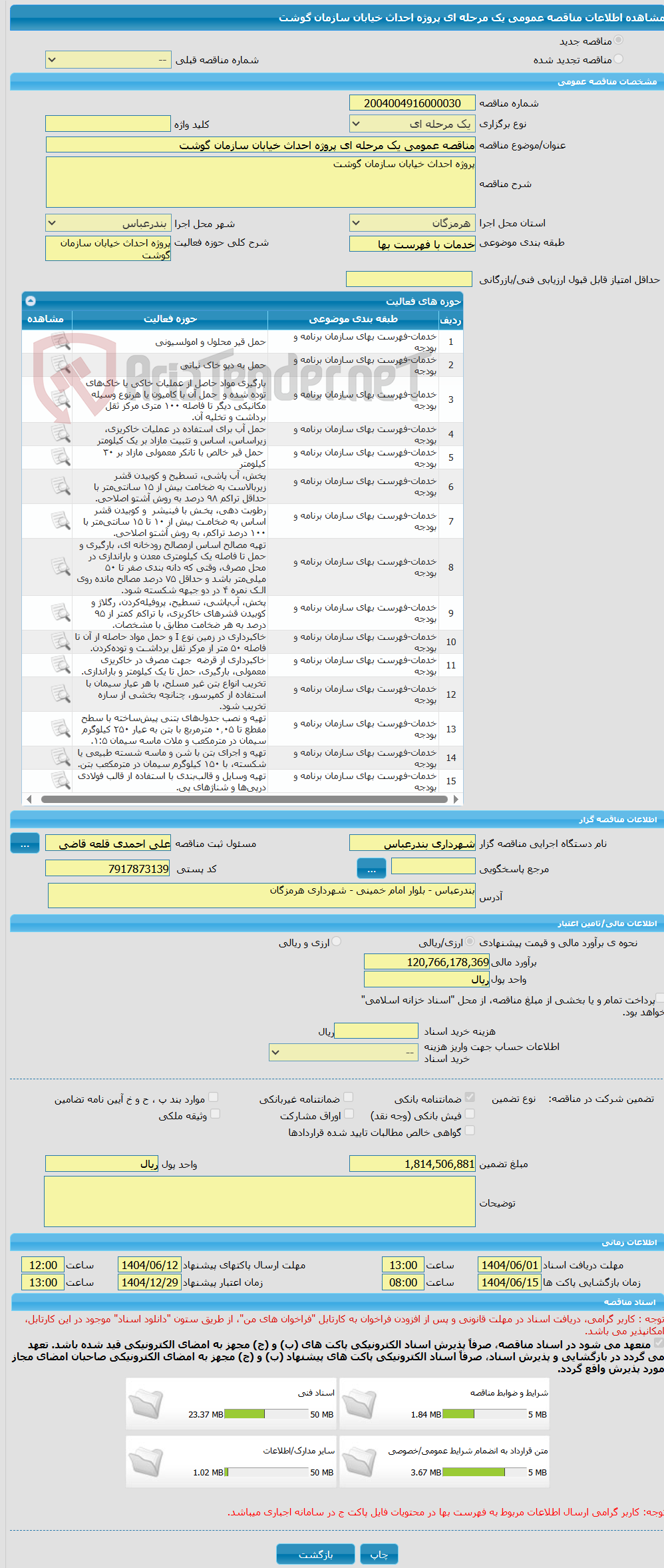The image size is (664, 1568).
Task: Click the ردیف column header
Action: [450, 320]
